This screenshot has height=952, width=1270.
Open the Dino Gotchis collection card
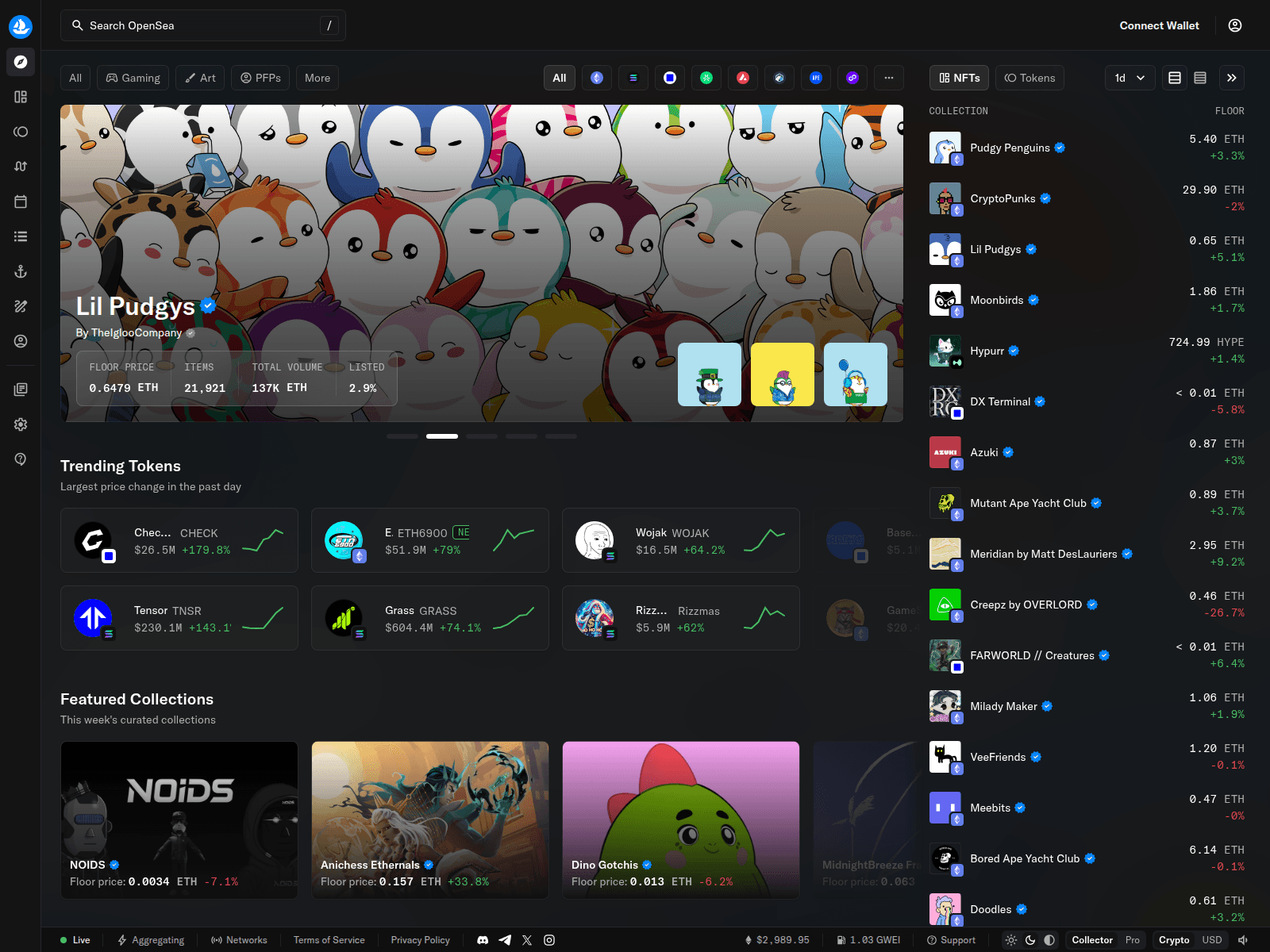(x=681, y=820)
